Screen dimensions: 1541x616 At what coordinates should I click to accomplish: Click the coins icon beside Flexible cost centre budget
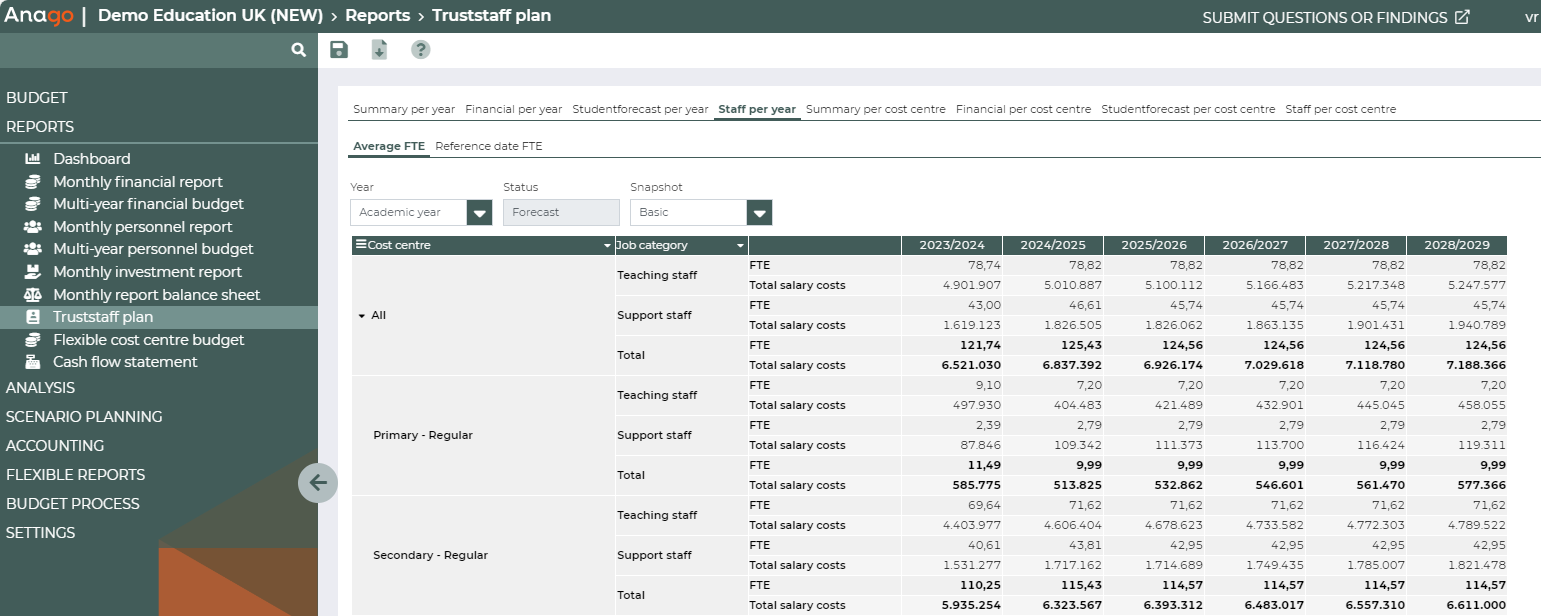point(33,340)
